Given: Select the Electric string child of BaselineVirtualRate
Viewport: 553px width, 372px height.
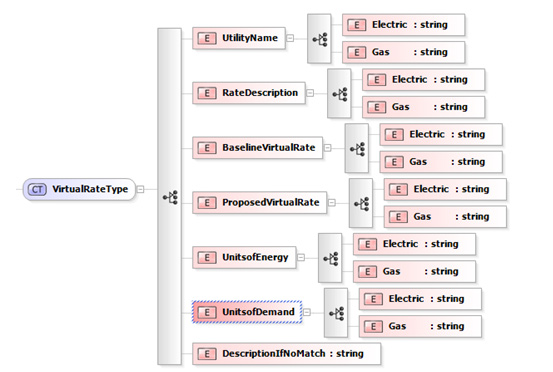Looking at the screenshot, I should 441,134.
